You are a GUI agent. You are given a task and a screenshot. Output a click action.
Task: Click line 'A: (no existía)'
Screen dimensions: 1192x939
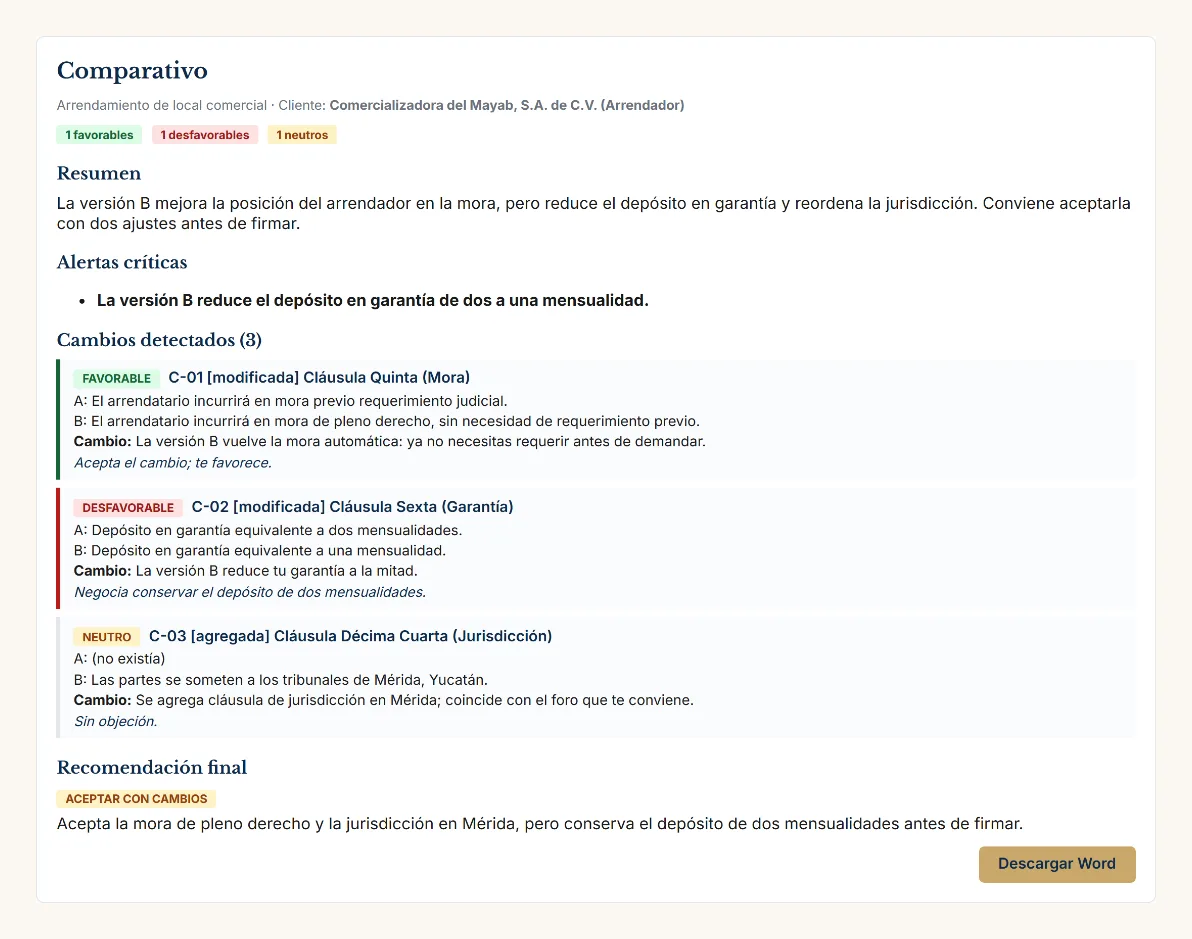coord(119,658)
